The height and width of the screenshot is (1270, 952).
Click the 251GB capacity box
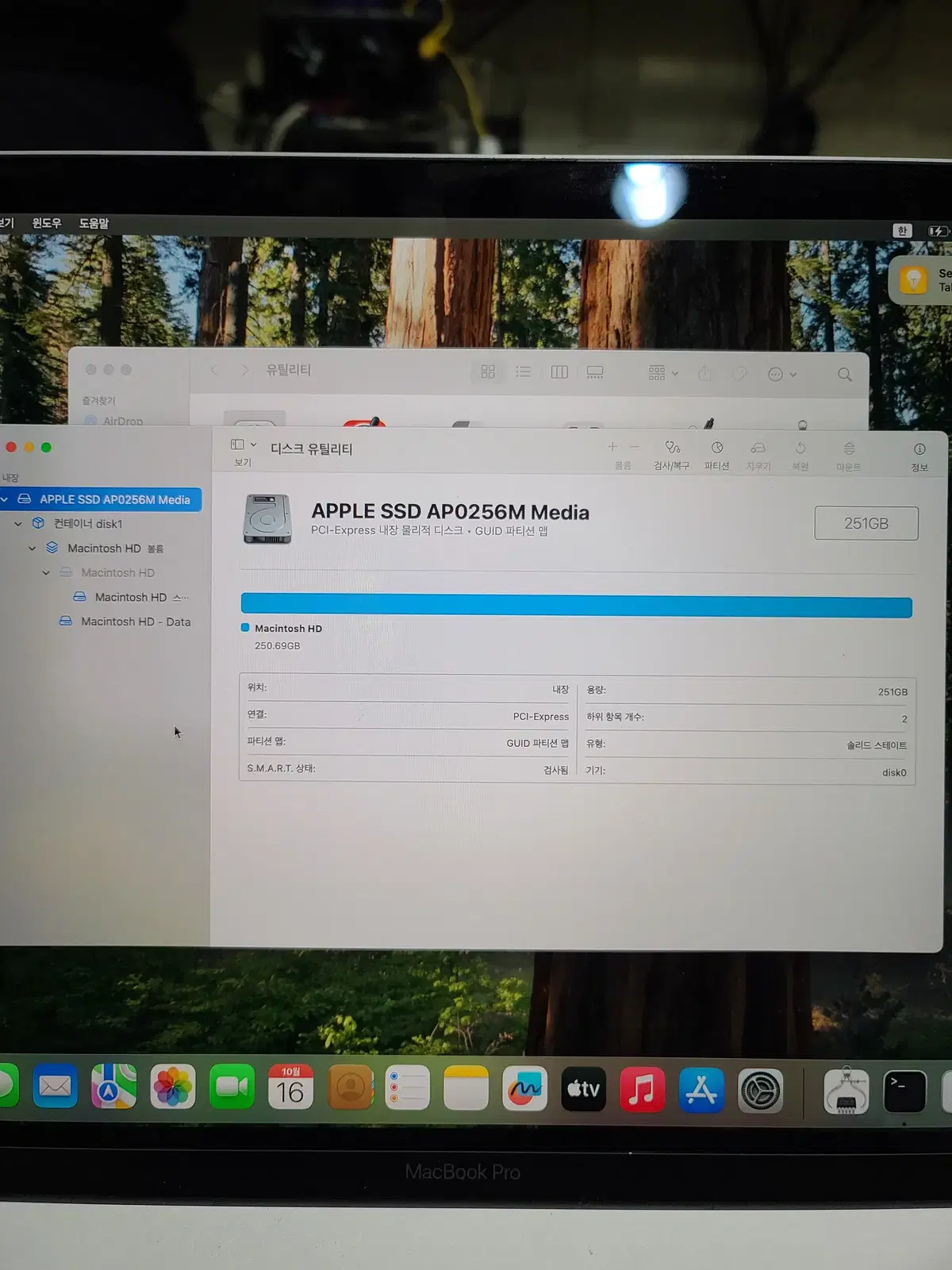(866, 523)
